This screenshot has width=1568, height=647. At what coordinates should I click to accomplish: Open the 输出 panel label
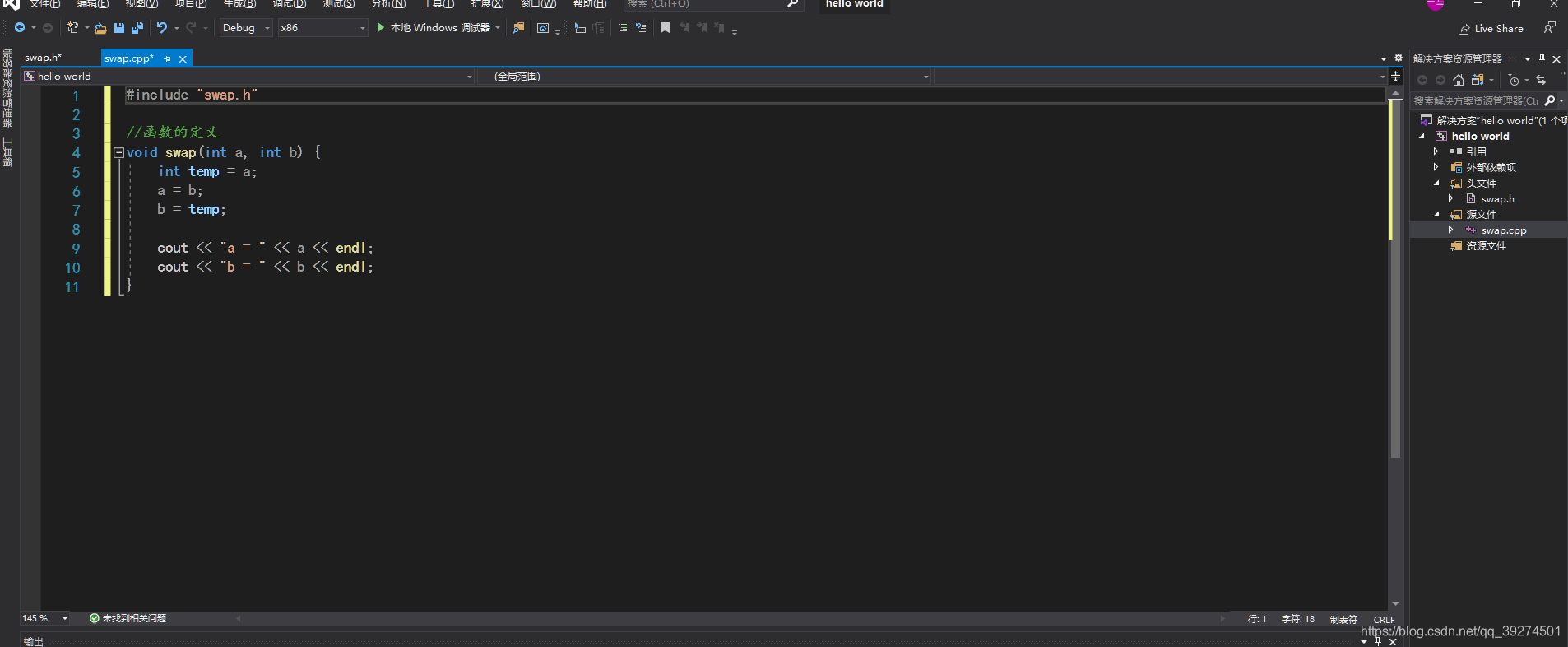pyautogui.click(x=34, y=641)
